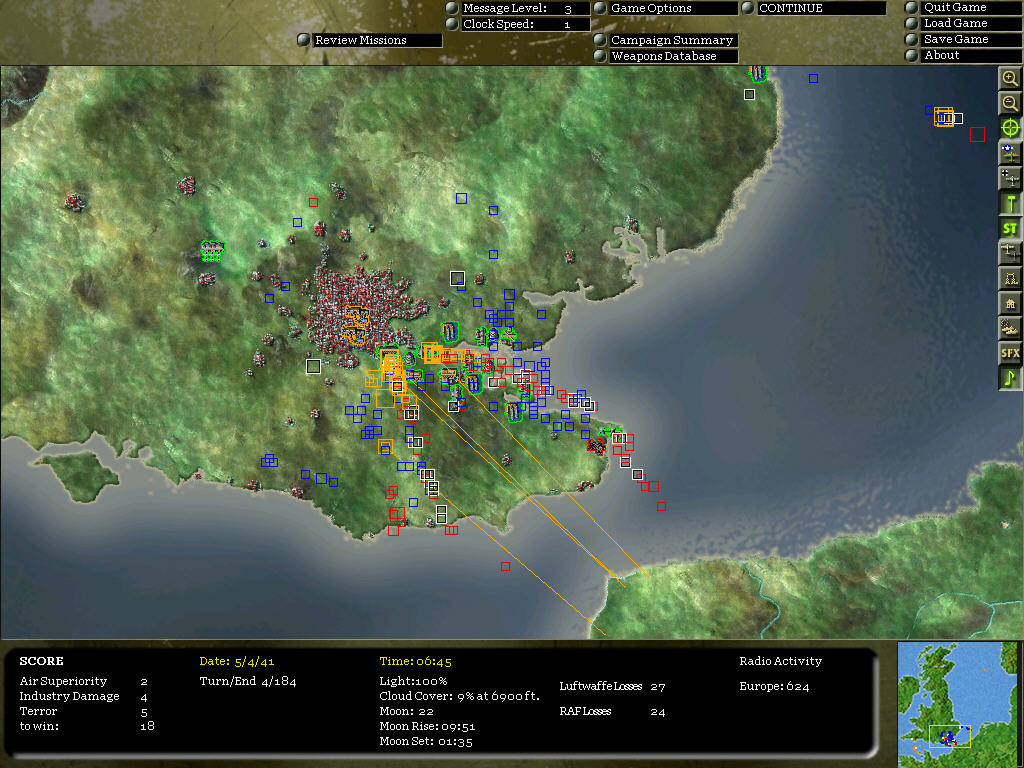Screen dimensions: 1024x768
Task: Click the round knob beside About
Action: [912, 56]
